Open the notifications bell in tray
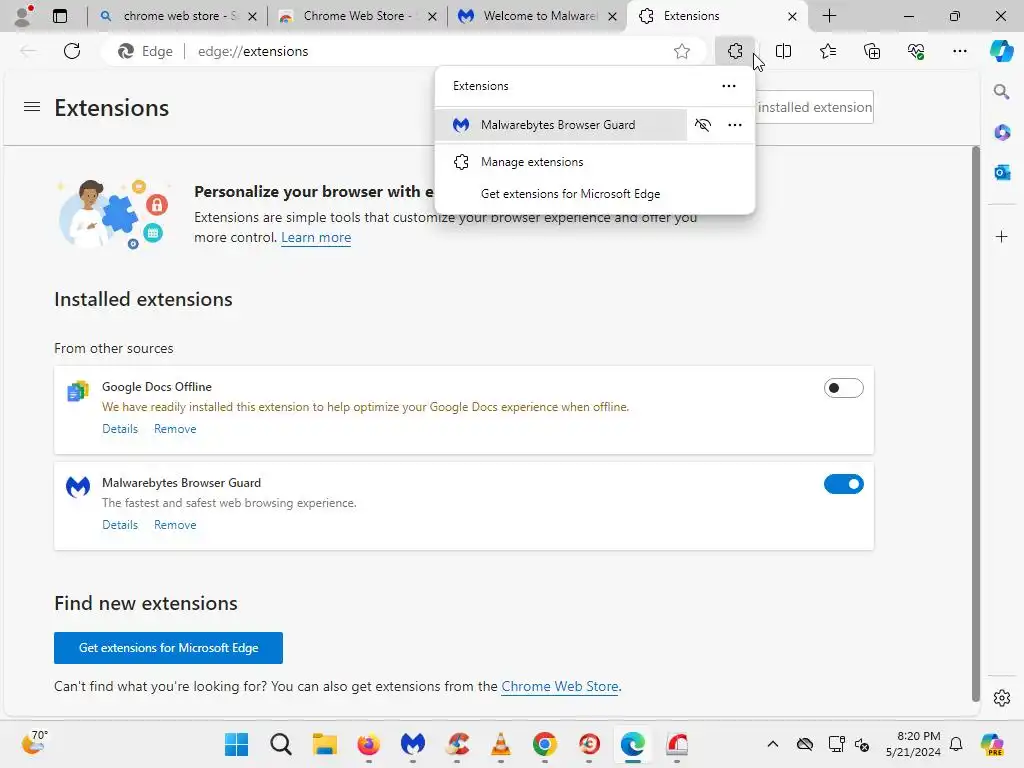Screen dimensions: 1024x768 click(955, 744)
